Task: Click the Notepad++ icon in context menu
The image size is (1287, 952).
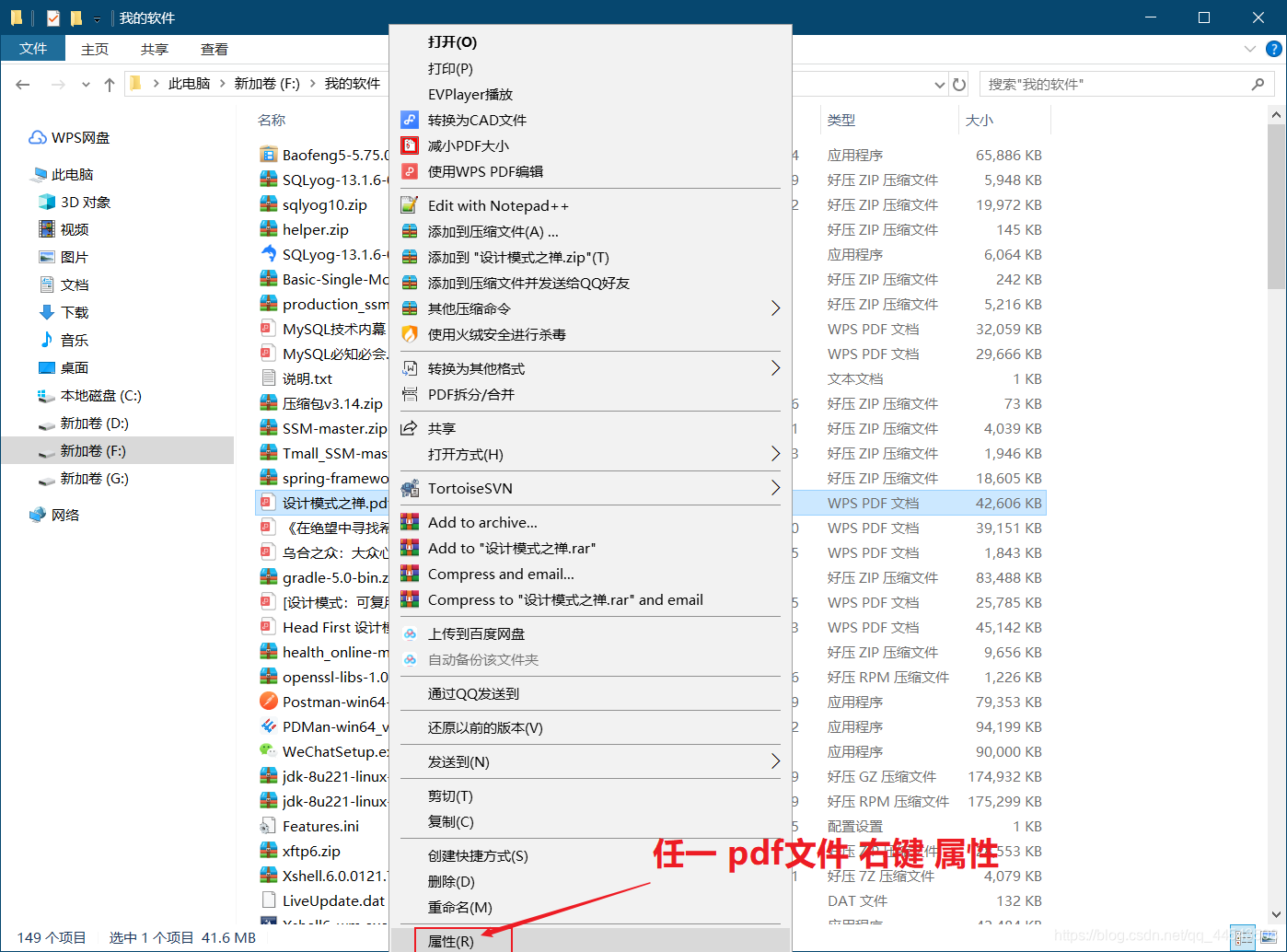Action: pyautogui.click(x=410, y=205)
